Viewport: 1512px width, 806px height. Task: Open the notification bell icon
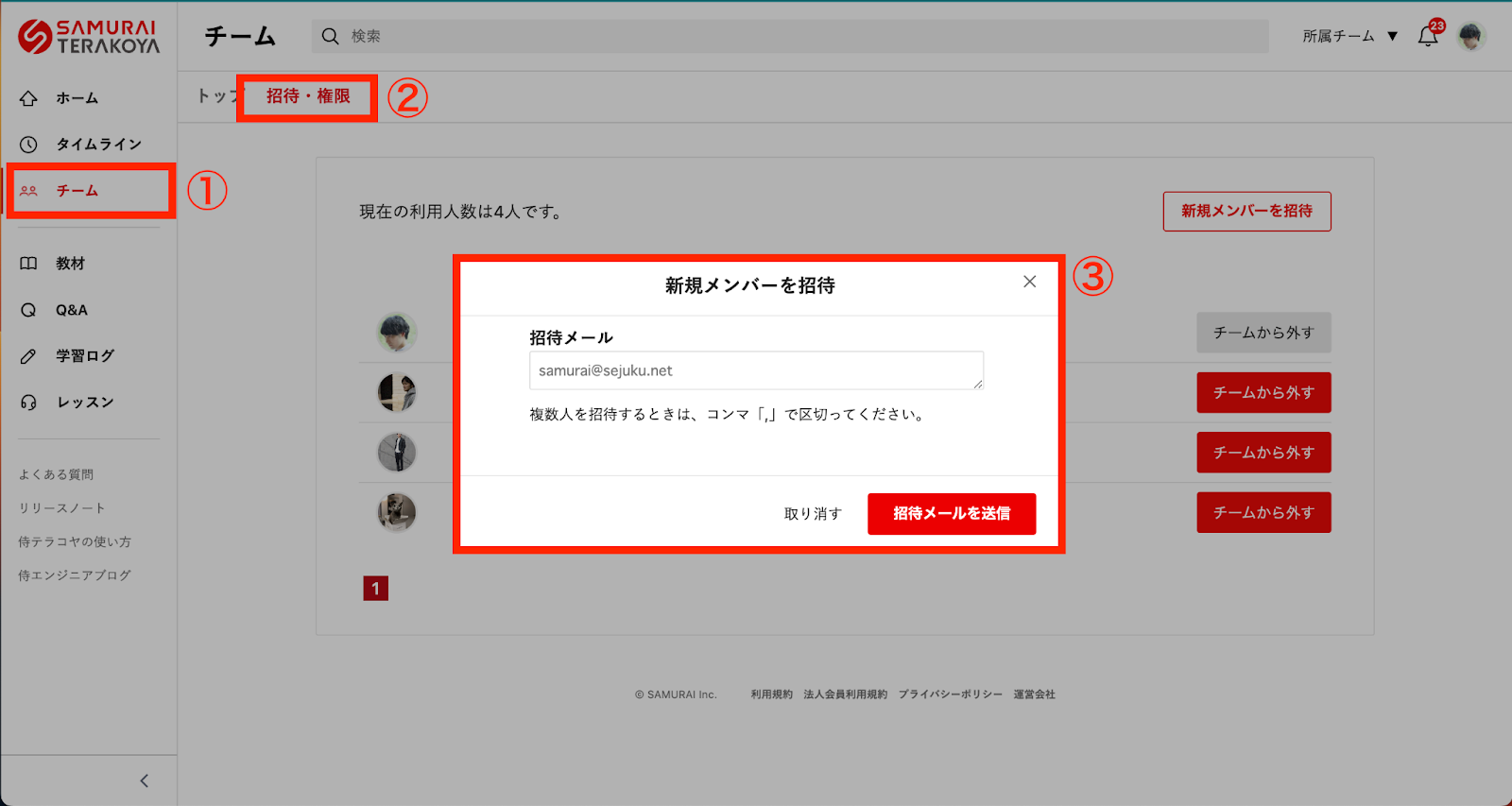[x=1427, y=37]
